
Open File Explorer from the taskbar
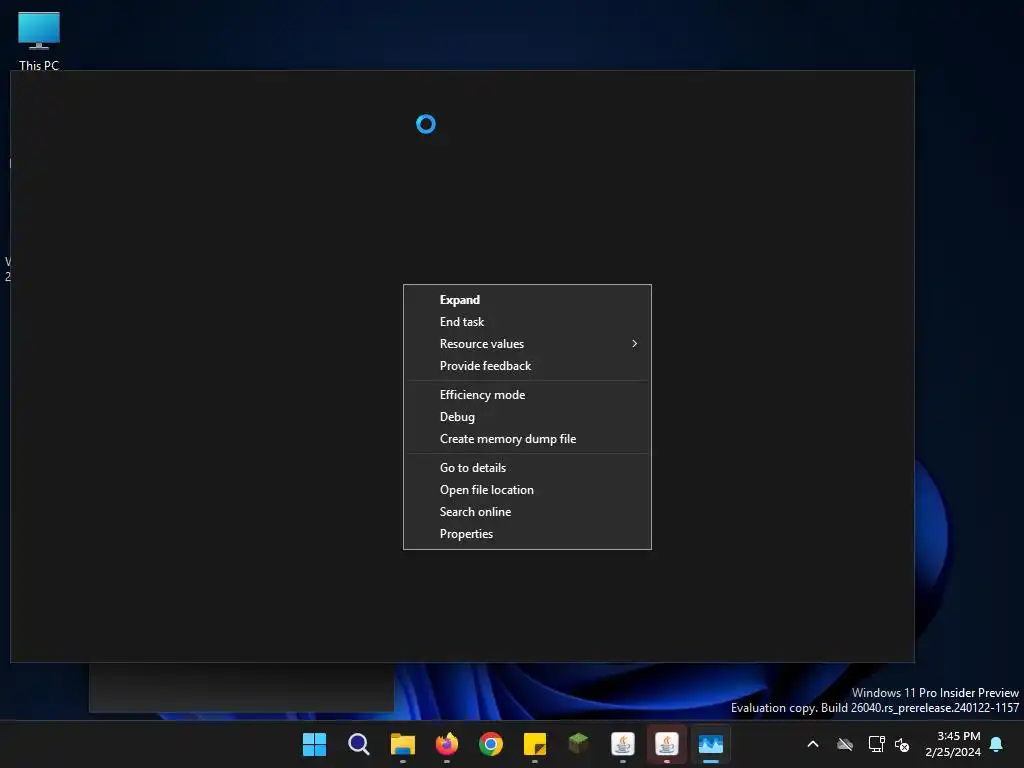pos(403,744)
